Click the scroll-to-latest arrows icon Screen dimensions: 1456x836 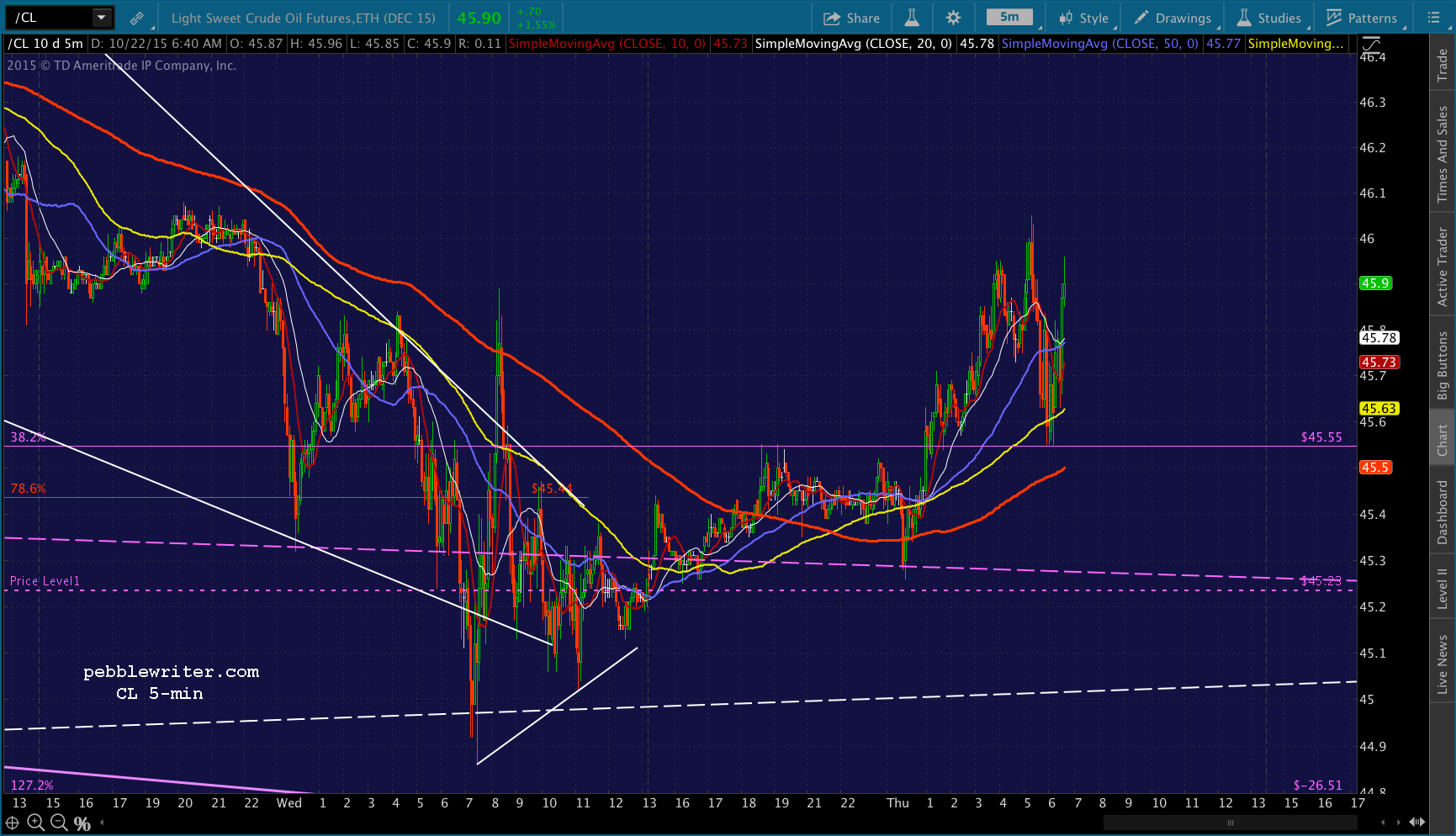[1417, 822]
